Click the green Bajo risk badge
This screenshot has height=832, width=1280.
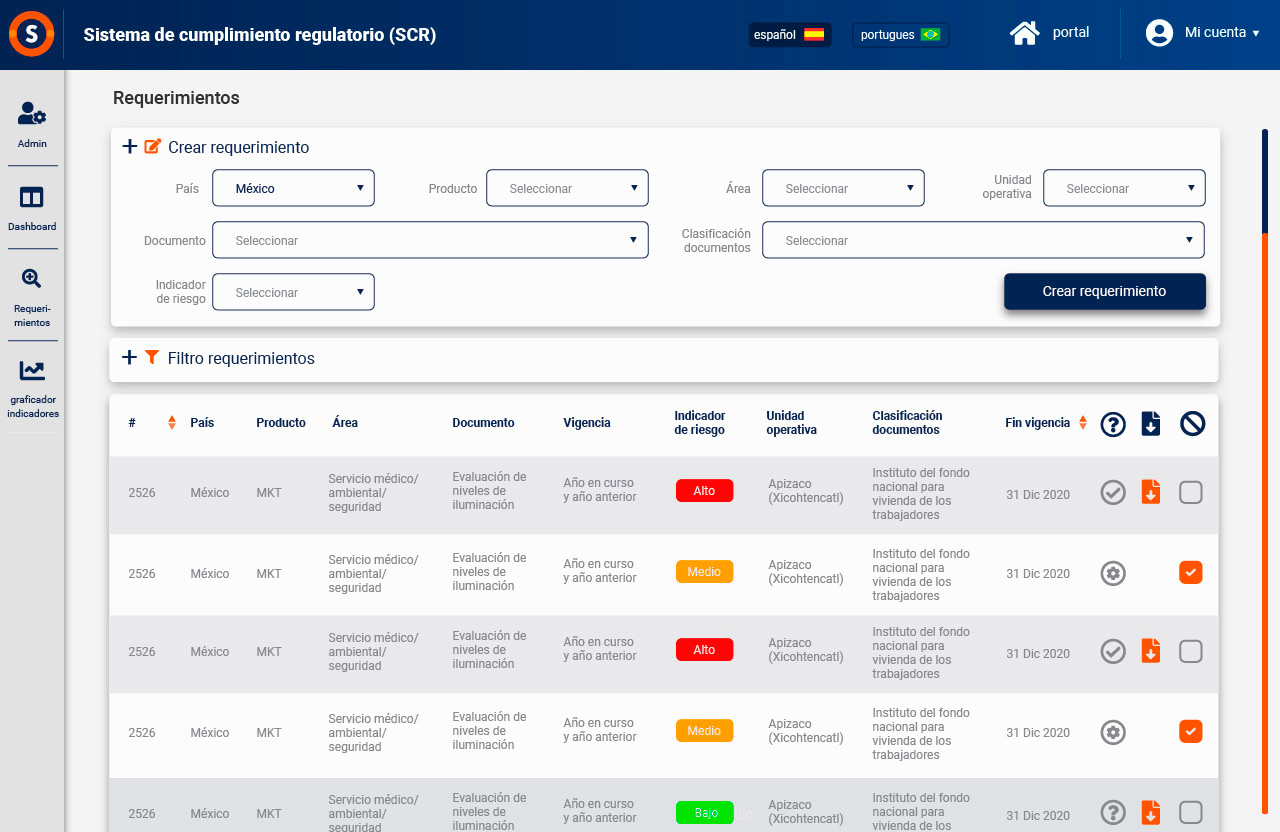point(705,812)
